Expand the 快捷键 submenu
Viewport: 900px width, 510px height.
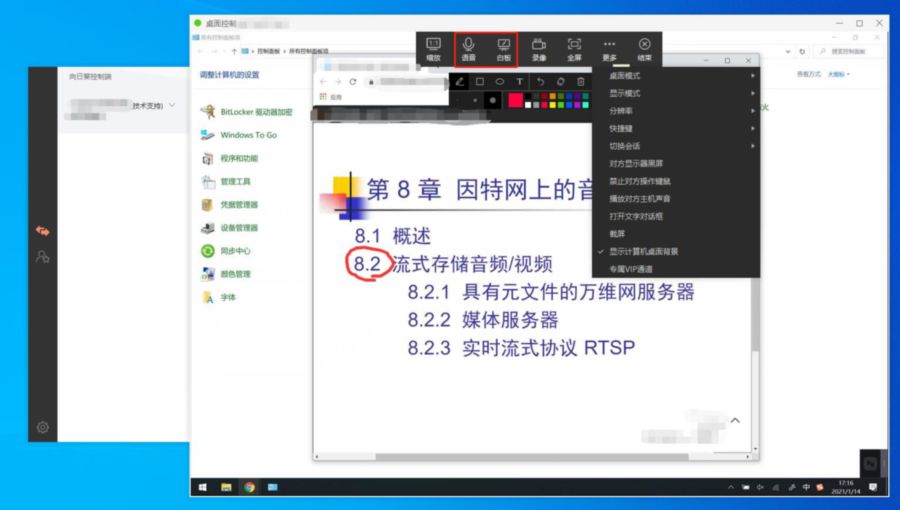[676, 129]
